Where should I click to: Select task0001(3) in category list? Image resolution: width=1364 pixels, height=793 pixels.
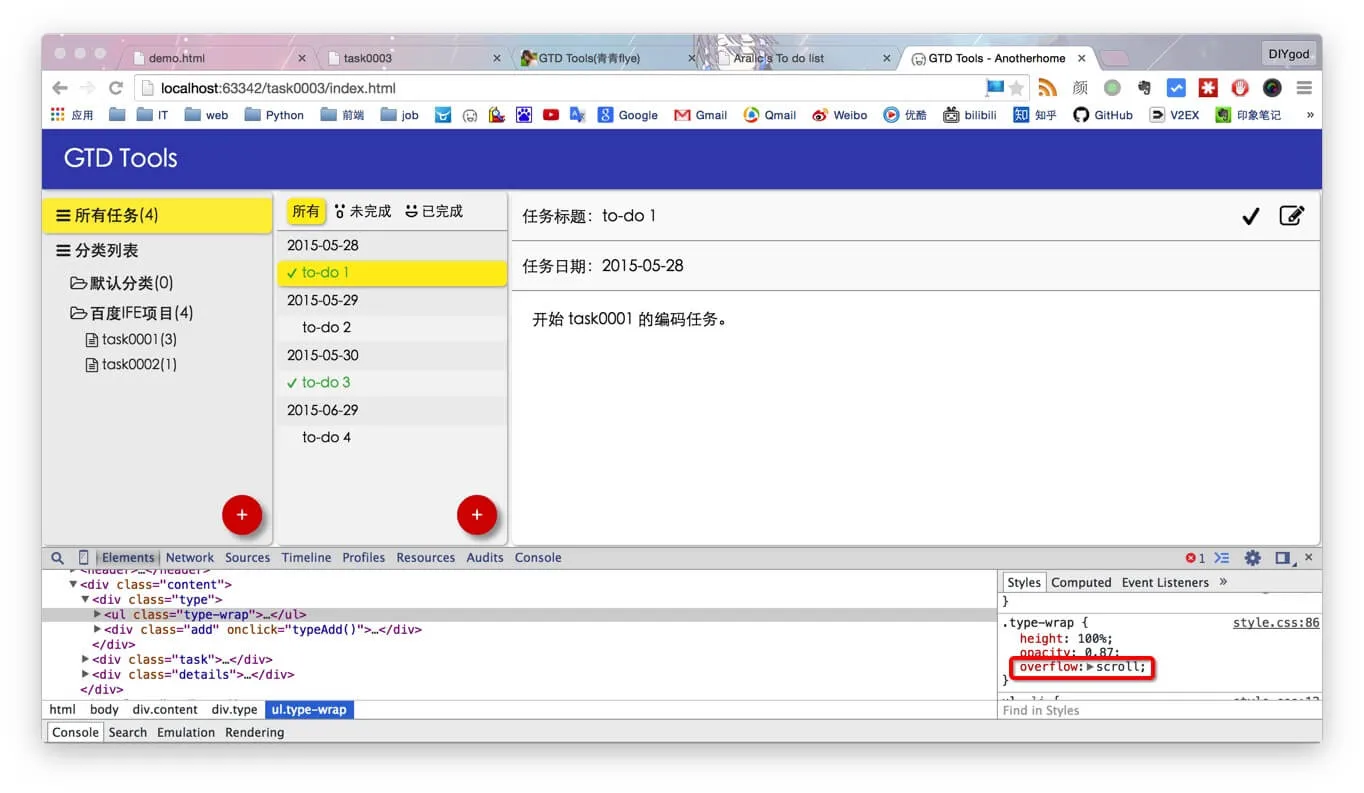(139, 340)
